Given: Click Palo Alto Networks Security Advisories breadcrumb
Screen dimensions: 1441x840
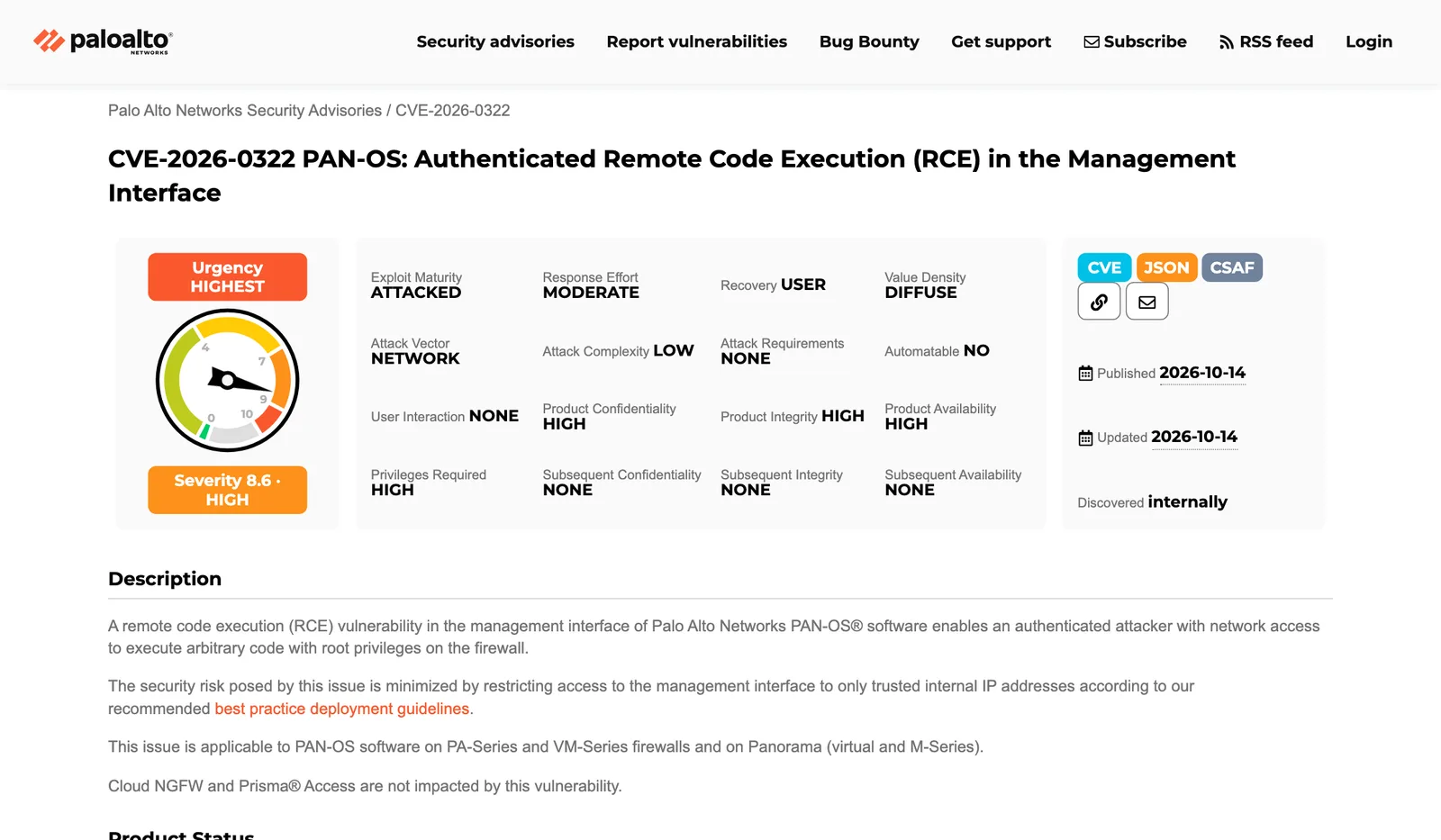Looking at the screenshot, I should (x=245, y=111).
